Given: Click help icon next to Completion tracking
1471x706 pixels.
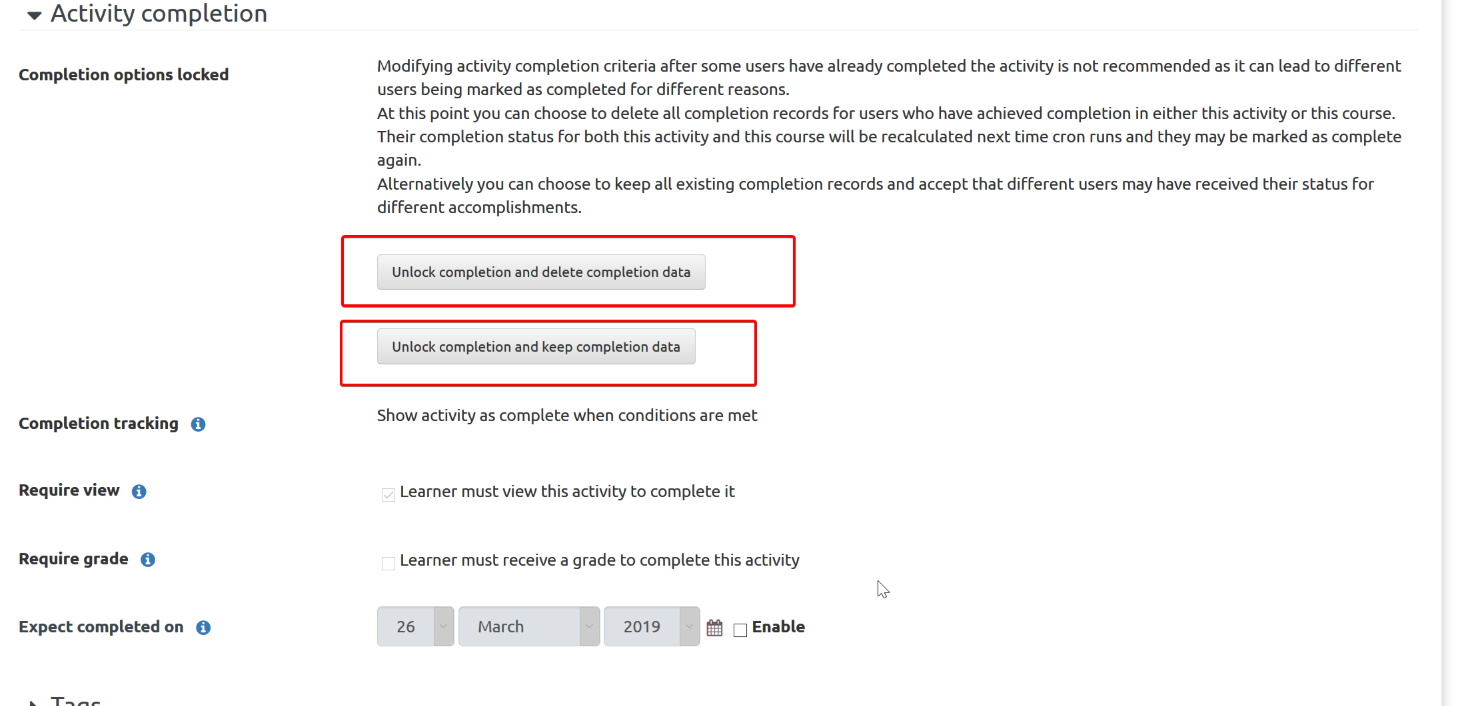Looking at the screenshot, I should pyautogui.click(x=198, y=424).
